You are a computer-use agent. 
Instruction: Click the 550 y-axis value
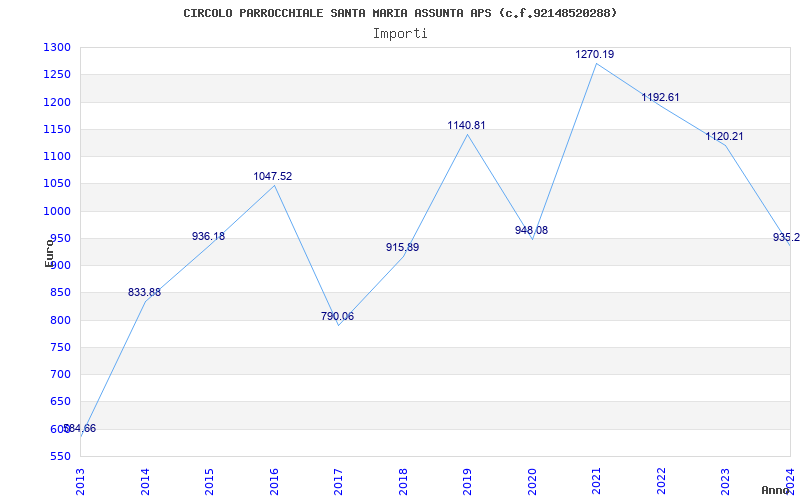coord(60,456)
